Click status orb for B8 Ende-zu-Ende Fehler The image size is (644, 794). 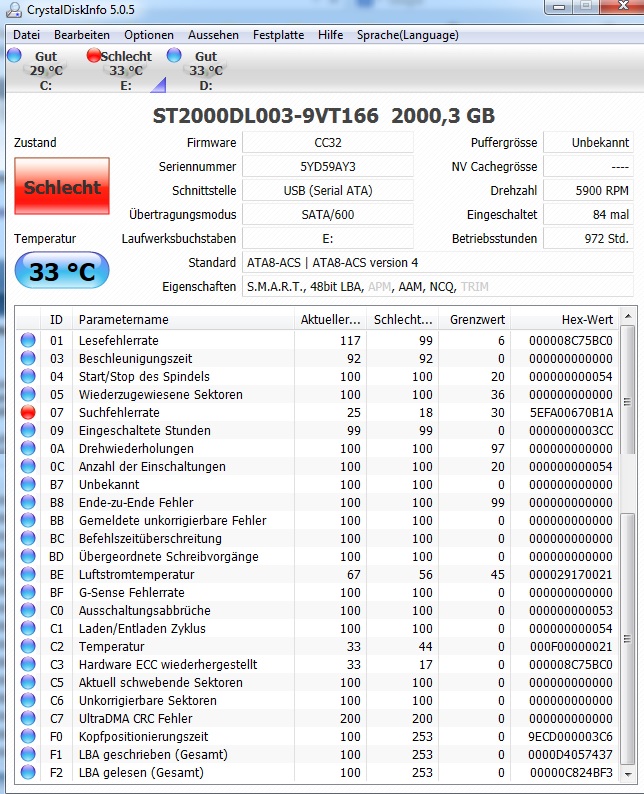click(28, 502)
